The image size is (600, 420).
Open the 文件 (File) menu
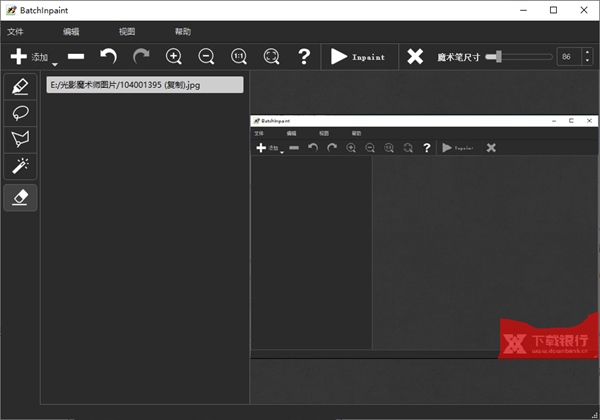tap(15, 32)
